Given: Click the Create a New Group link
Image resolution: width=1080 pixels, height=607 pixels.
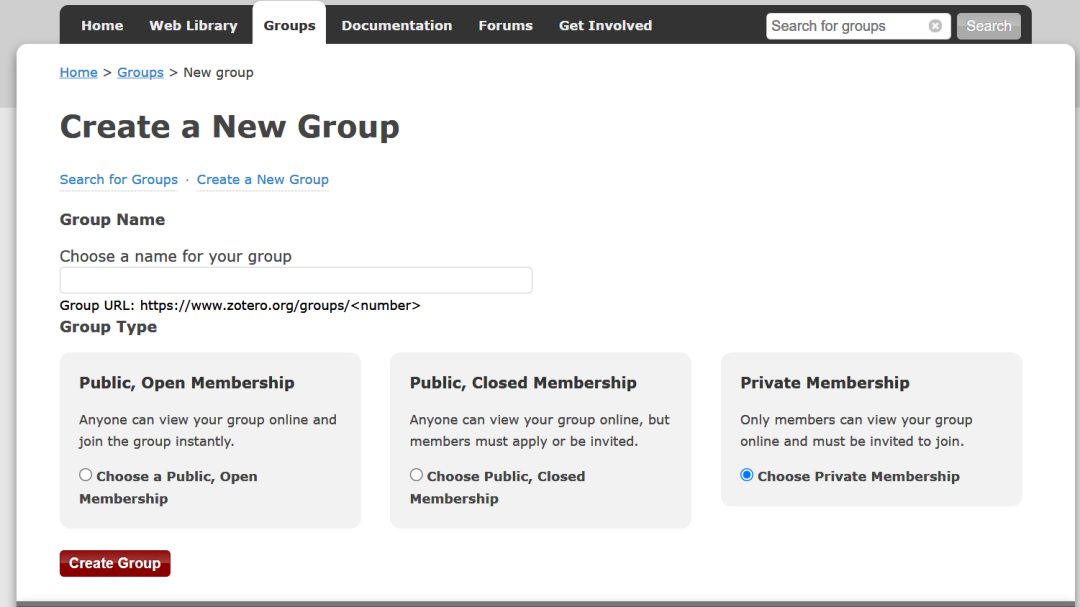Looking at the screenshot, I should 262,180.
